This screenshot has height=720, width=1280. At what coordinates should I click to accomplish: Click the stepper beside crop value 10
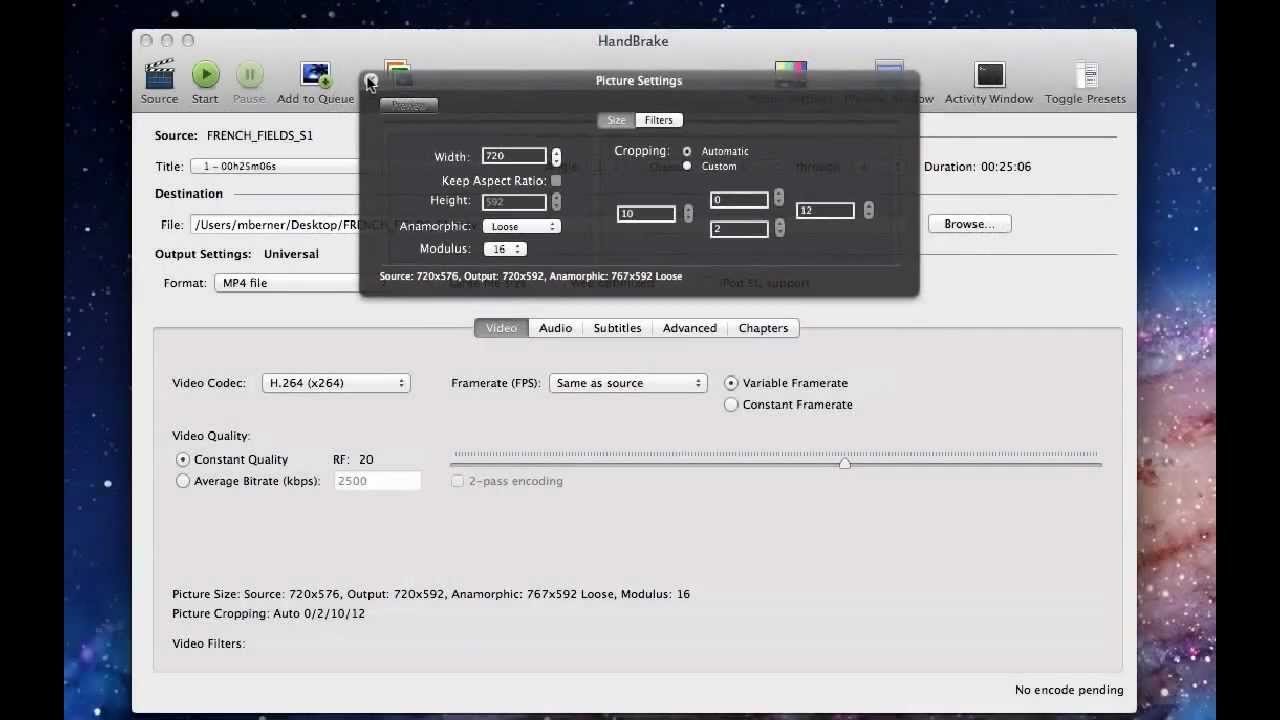[x=688, y=214]
